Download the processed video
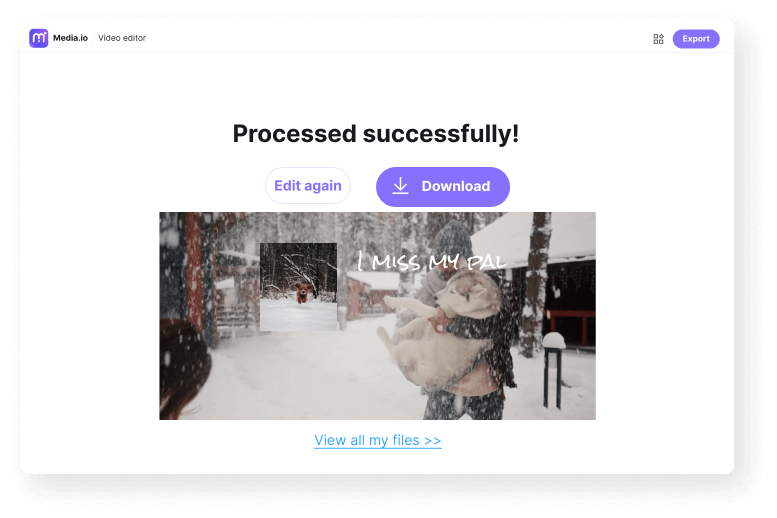The width and height of the screenshot is (777, 518). pos(443,187)
